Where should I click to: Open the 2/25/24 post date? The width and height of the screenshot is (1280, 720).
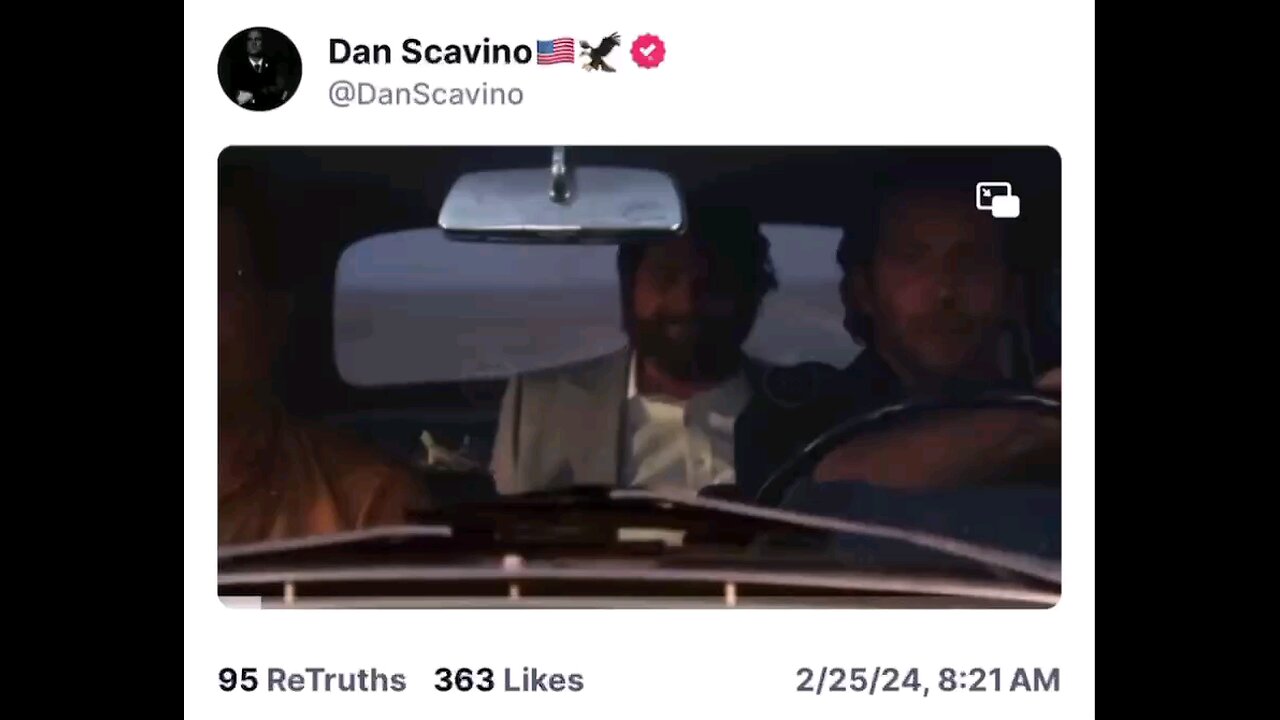tap(859, 680)
